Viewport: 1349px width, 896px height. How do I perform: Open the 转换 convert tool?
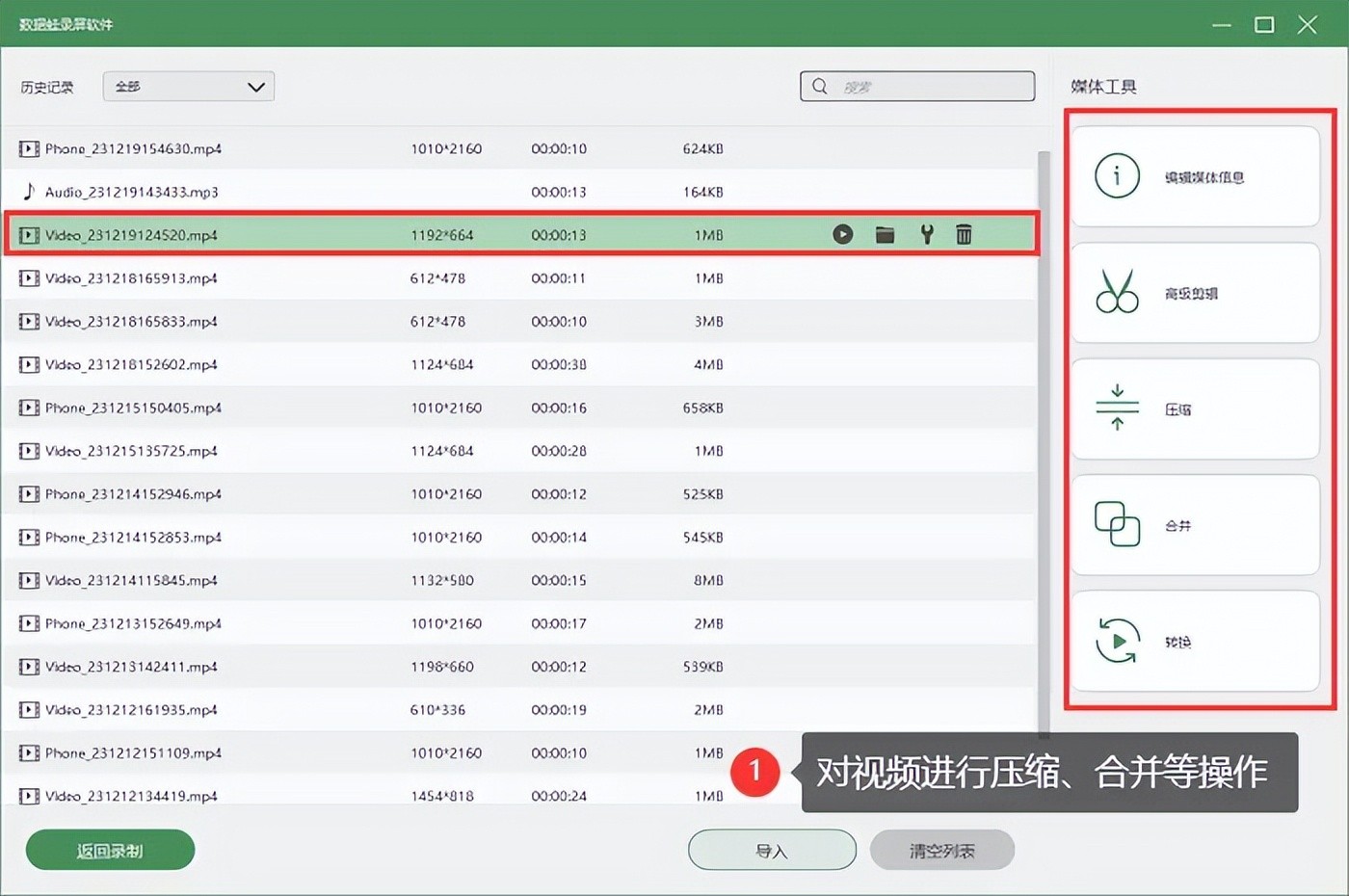coord(1195,642)
